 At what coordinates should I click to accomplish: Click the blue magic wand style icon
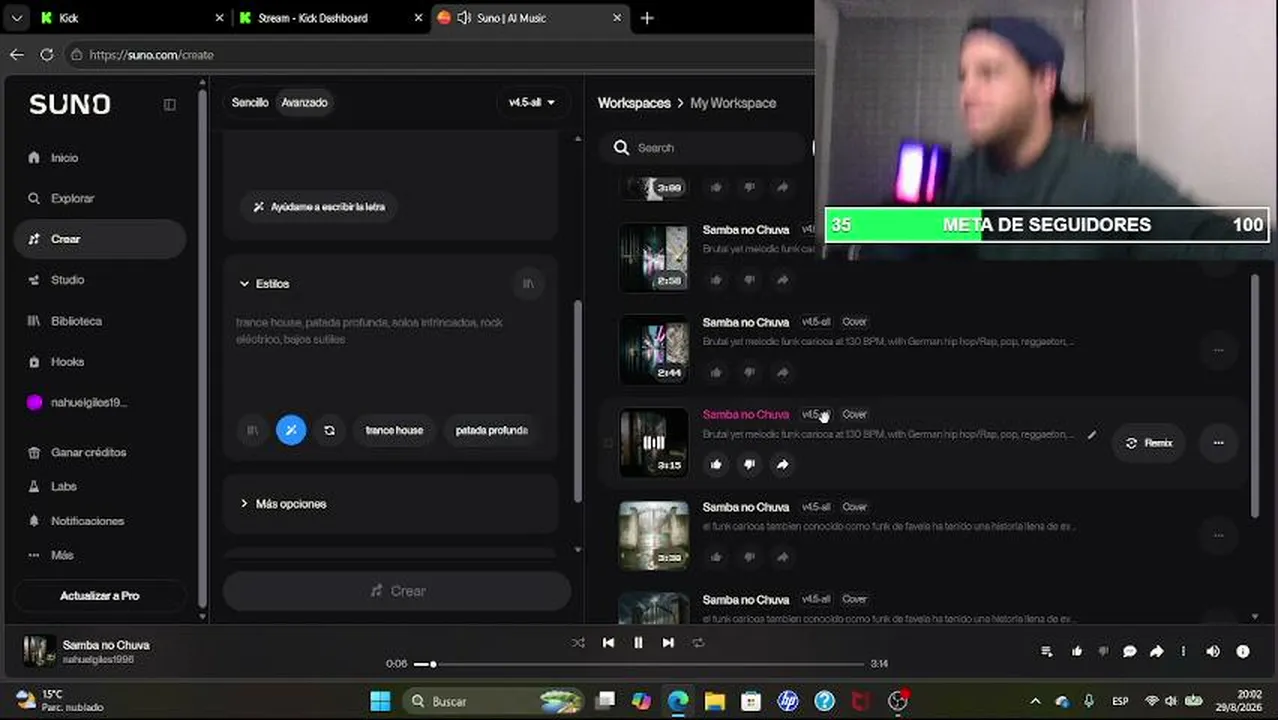pos(291,430)
